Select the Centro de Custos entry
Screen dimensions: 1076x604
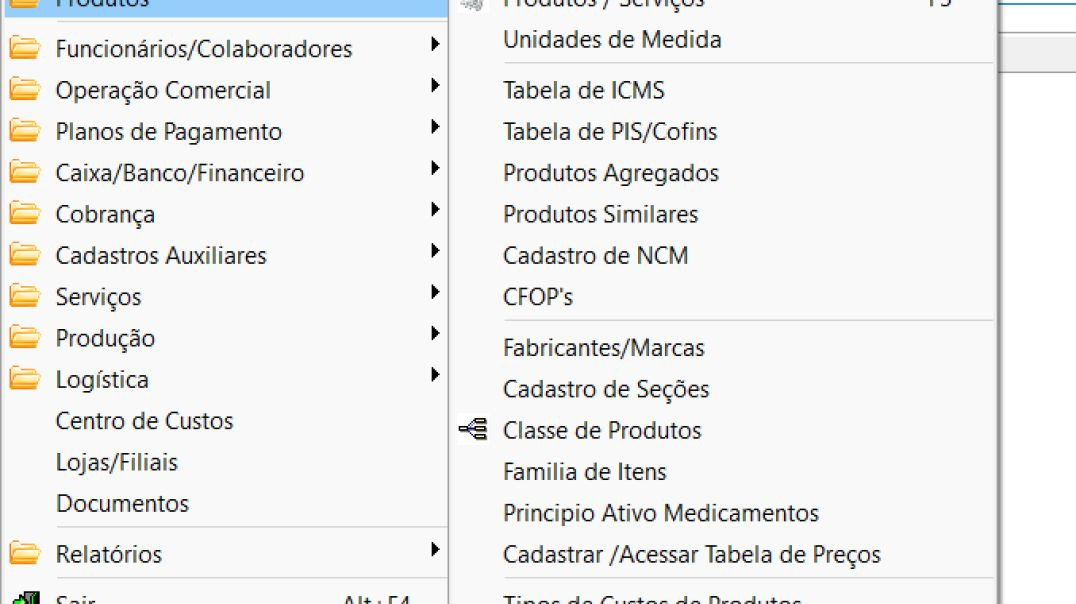point(144,421)
